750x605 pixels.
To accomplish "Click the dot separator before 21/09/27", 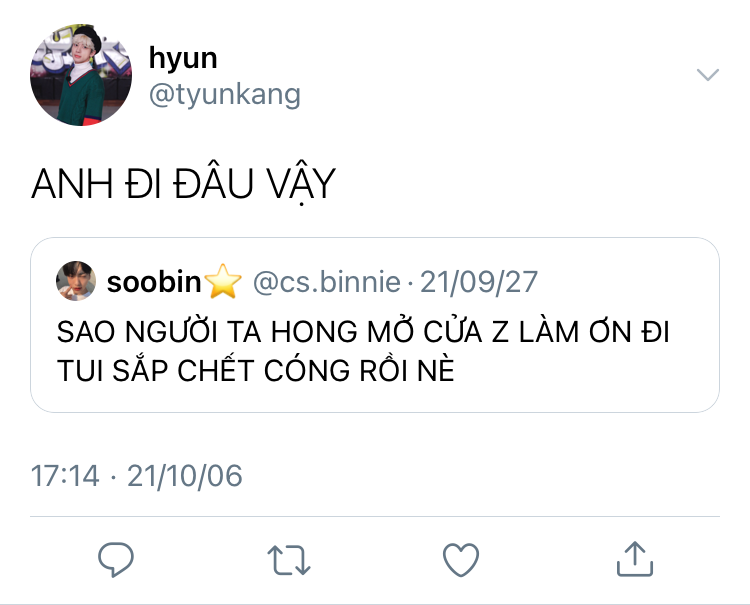I will (x=410, y=283).
